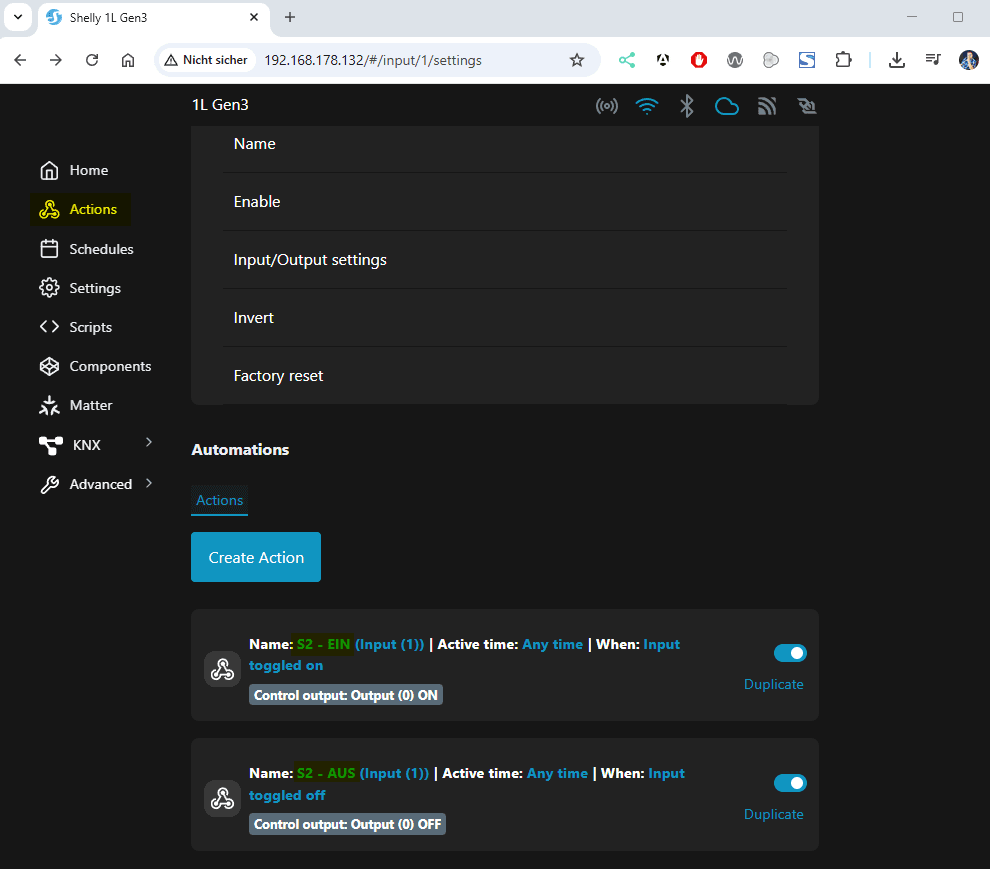This screenshot has height=869, width=990.
Task: Disable the S2 - AUS action toggle
Action: (790, 783)
